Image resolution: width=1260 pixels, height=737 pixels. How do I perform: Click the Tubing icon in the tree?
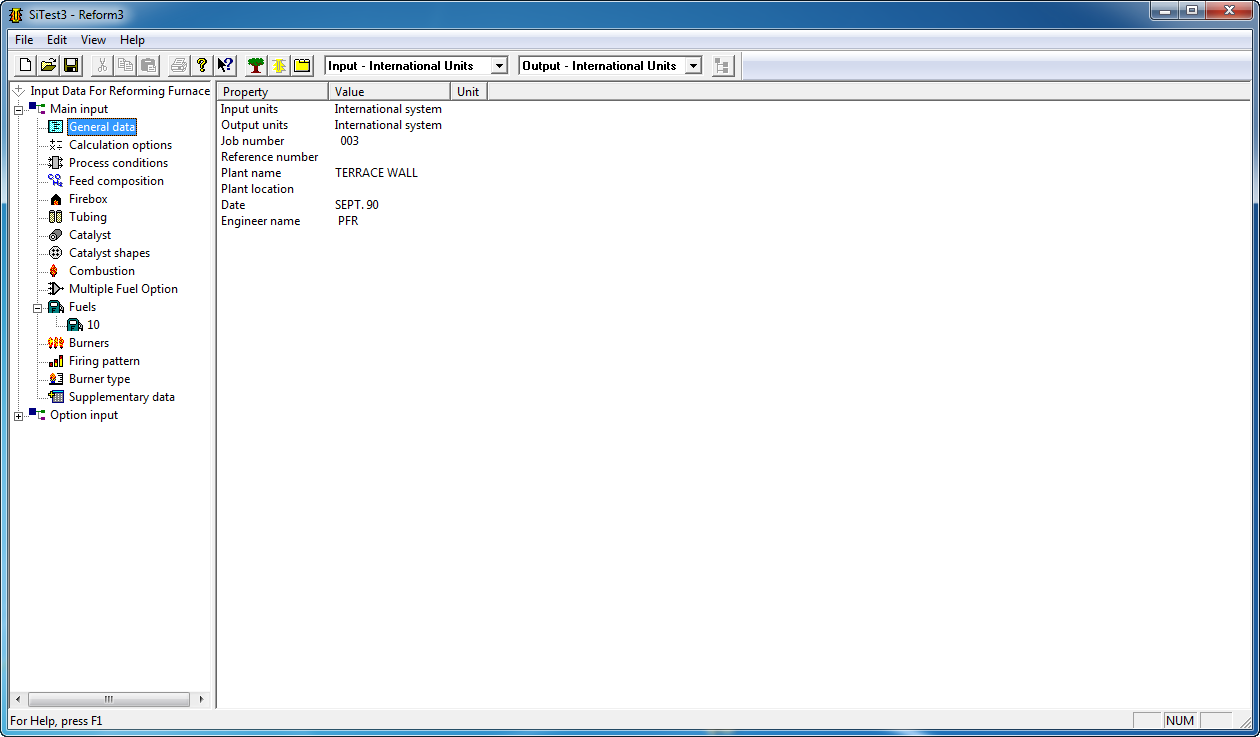[56, 217]
